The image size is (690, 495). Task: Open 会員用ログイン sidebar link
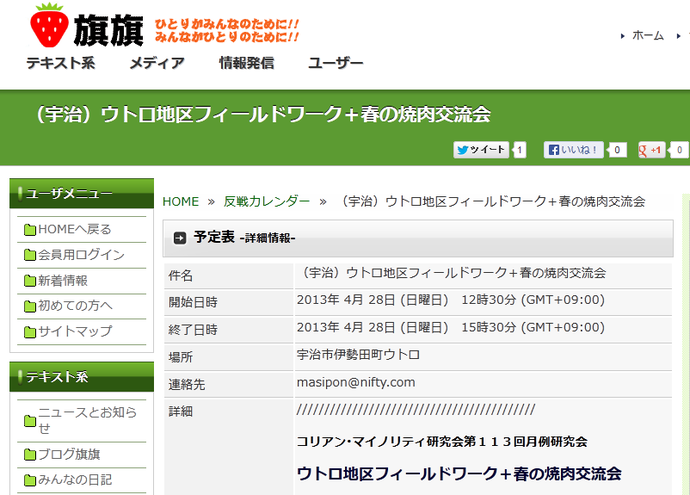tap(81, 255)
